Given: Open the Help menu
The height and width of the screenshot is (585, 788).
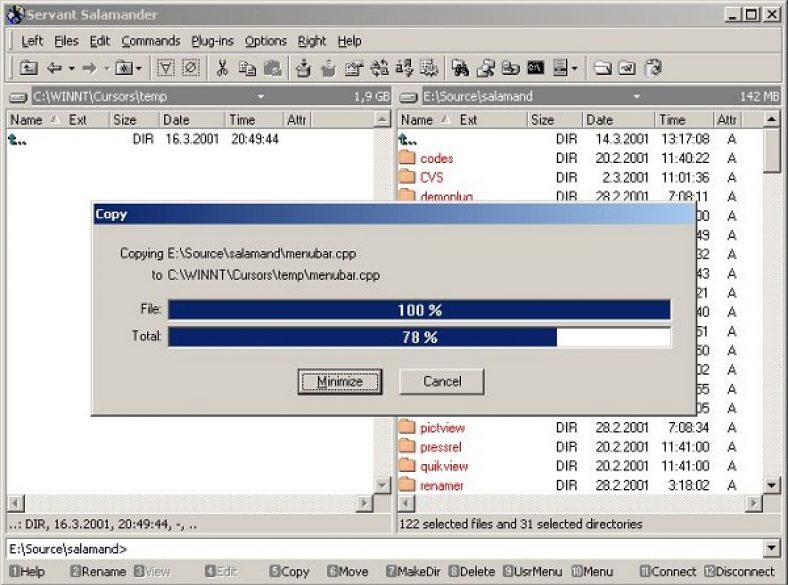Looking at the screenshot, I should [349, 41].
